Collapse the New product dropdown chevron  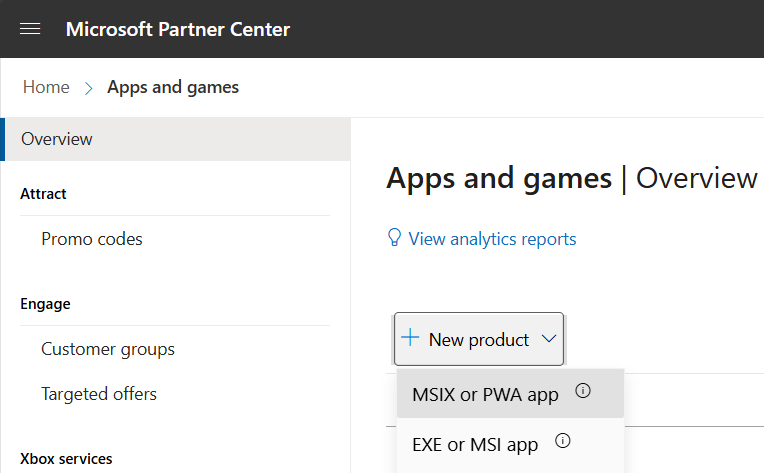[x=549, y=339]
